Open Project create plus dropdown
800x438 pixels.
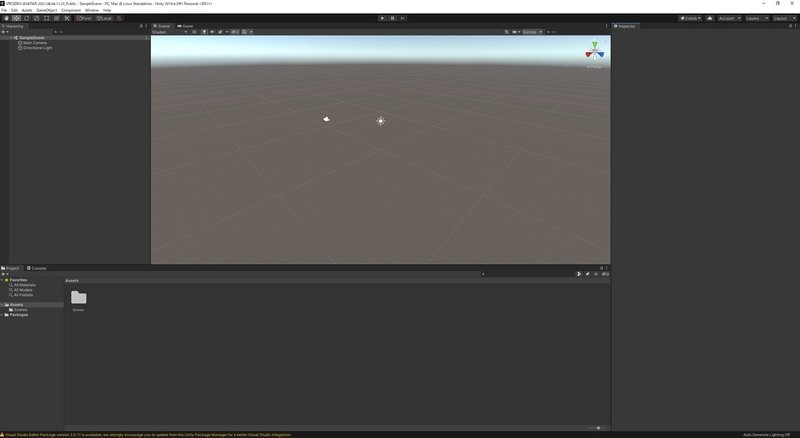(5, 274)
